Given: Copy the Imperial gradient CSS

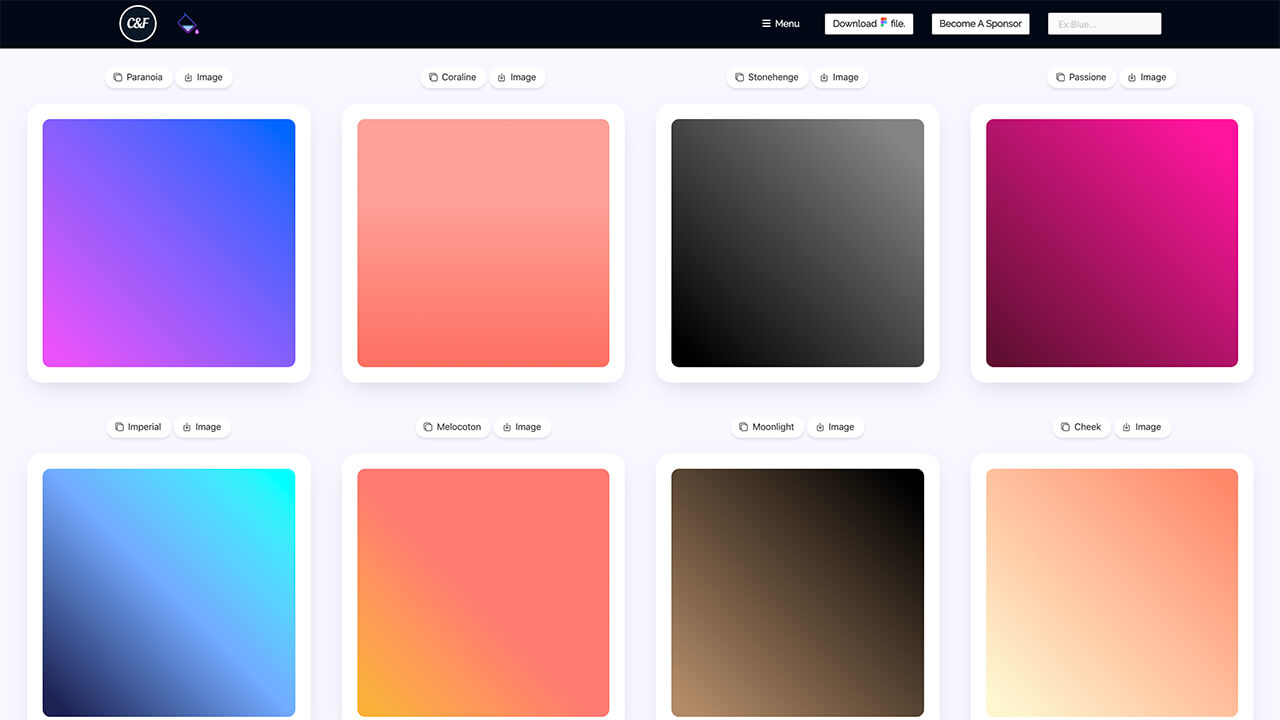Looking at the screenshot, I should click(x=138, y=427).
